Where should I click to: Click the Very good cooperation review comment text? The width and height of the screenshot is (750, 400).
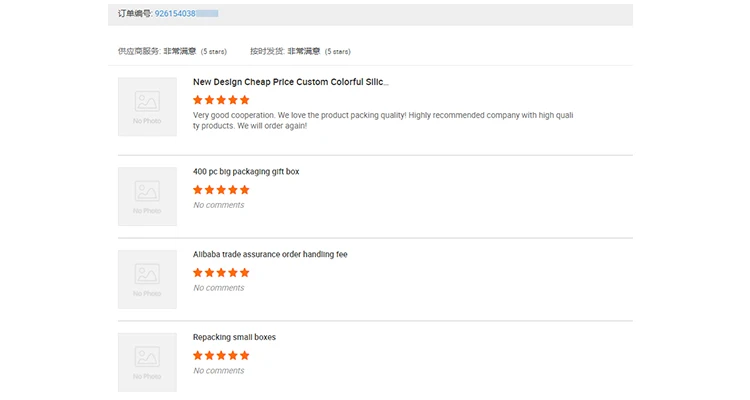point(382,120)
